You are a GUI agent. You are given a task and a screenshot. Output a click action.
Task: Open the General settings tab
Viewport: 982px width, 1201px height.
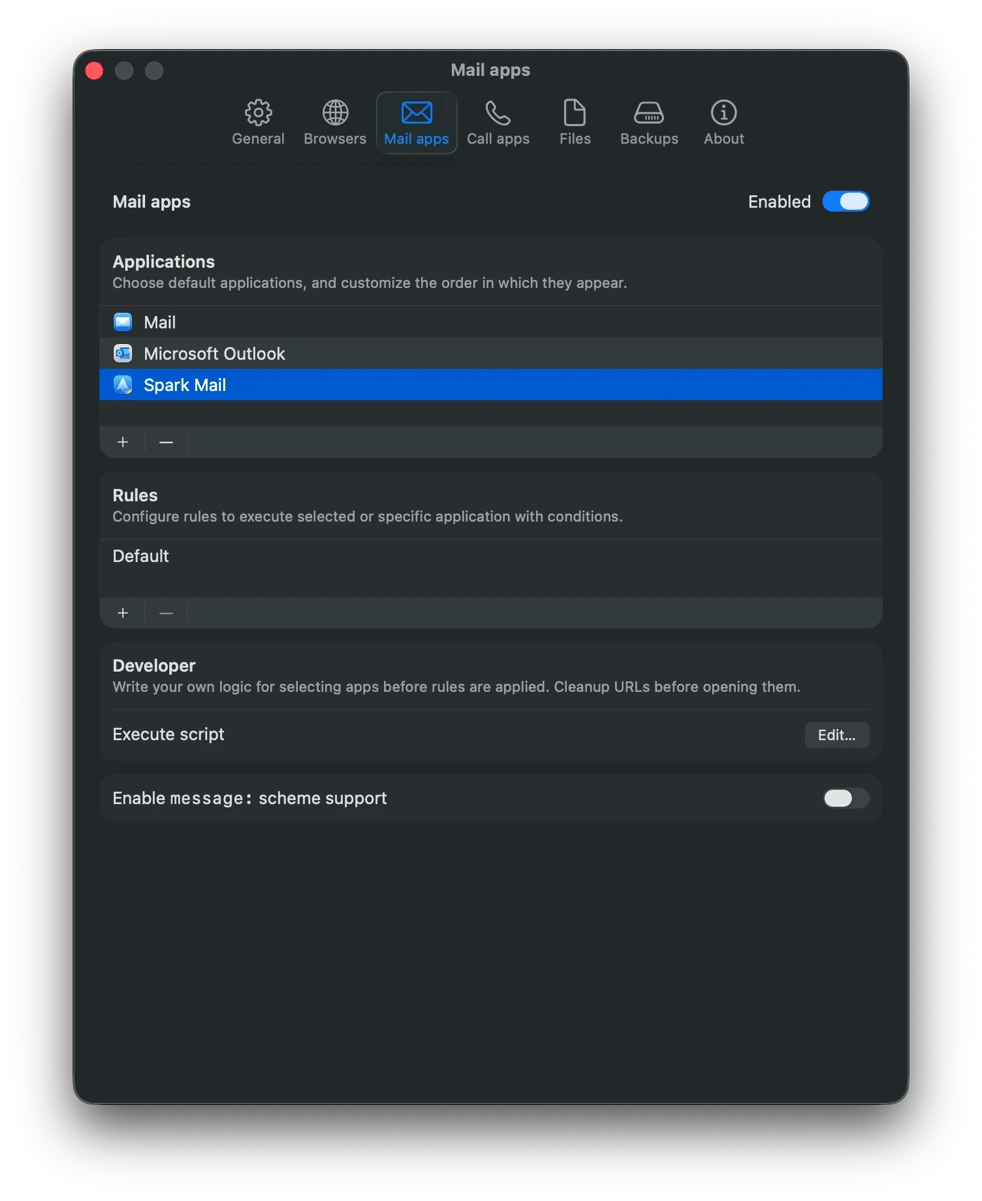(x=258, y=123)
